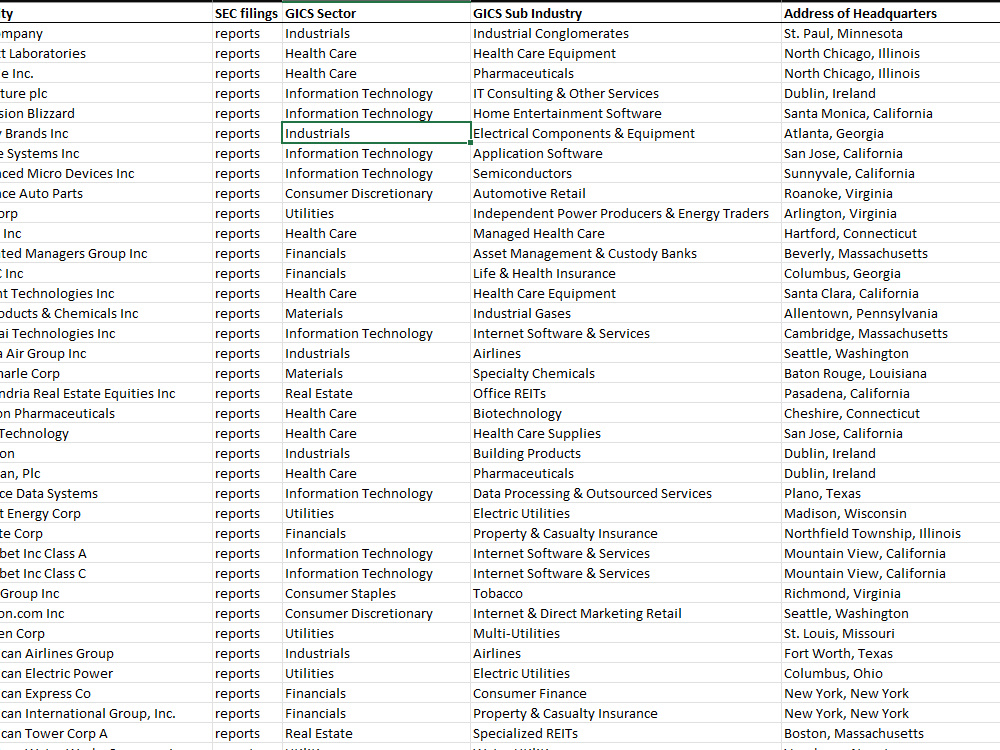Select the Biotechnology cell
1000x750 pixels.
click(x=625, y=413)
